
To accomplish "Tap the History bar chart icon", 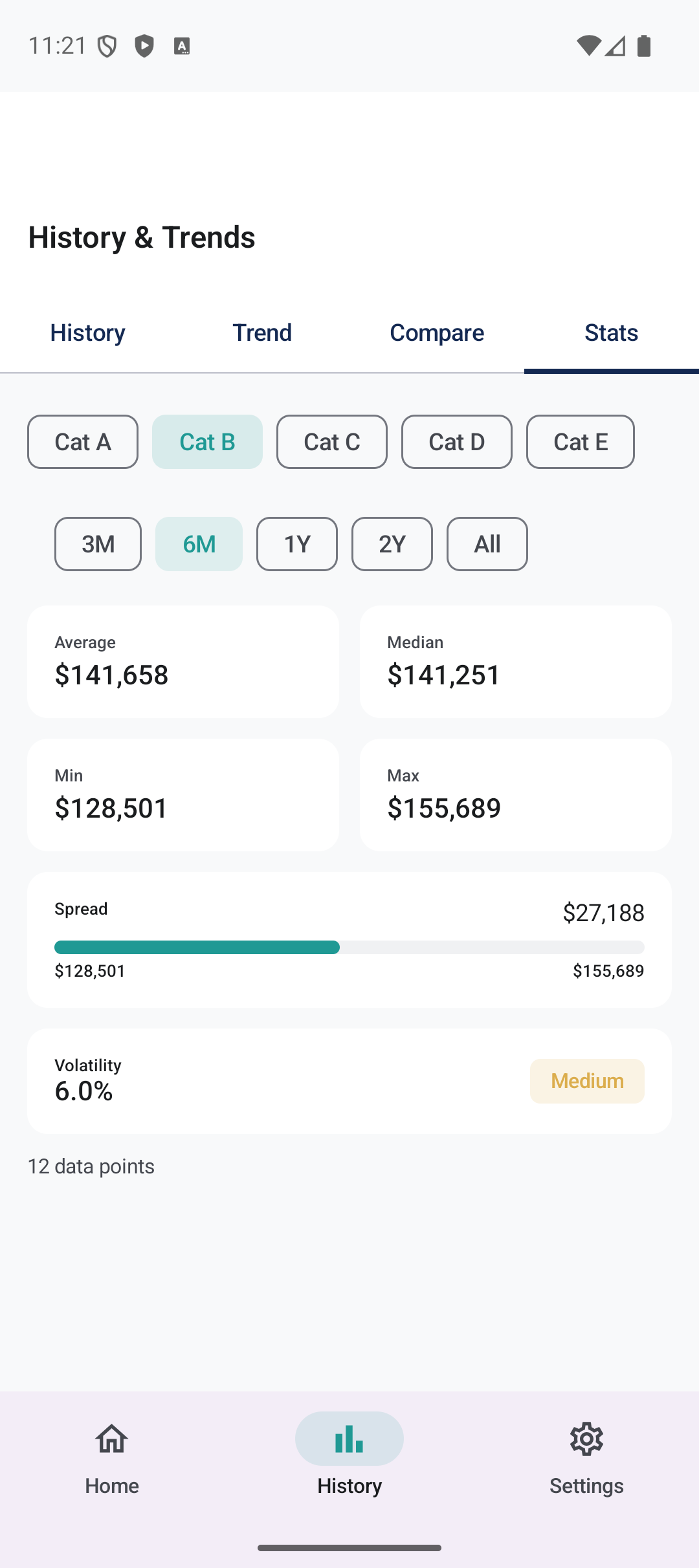I will (349, 1439).
